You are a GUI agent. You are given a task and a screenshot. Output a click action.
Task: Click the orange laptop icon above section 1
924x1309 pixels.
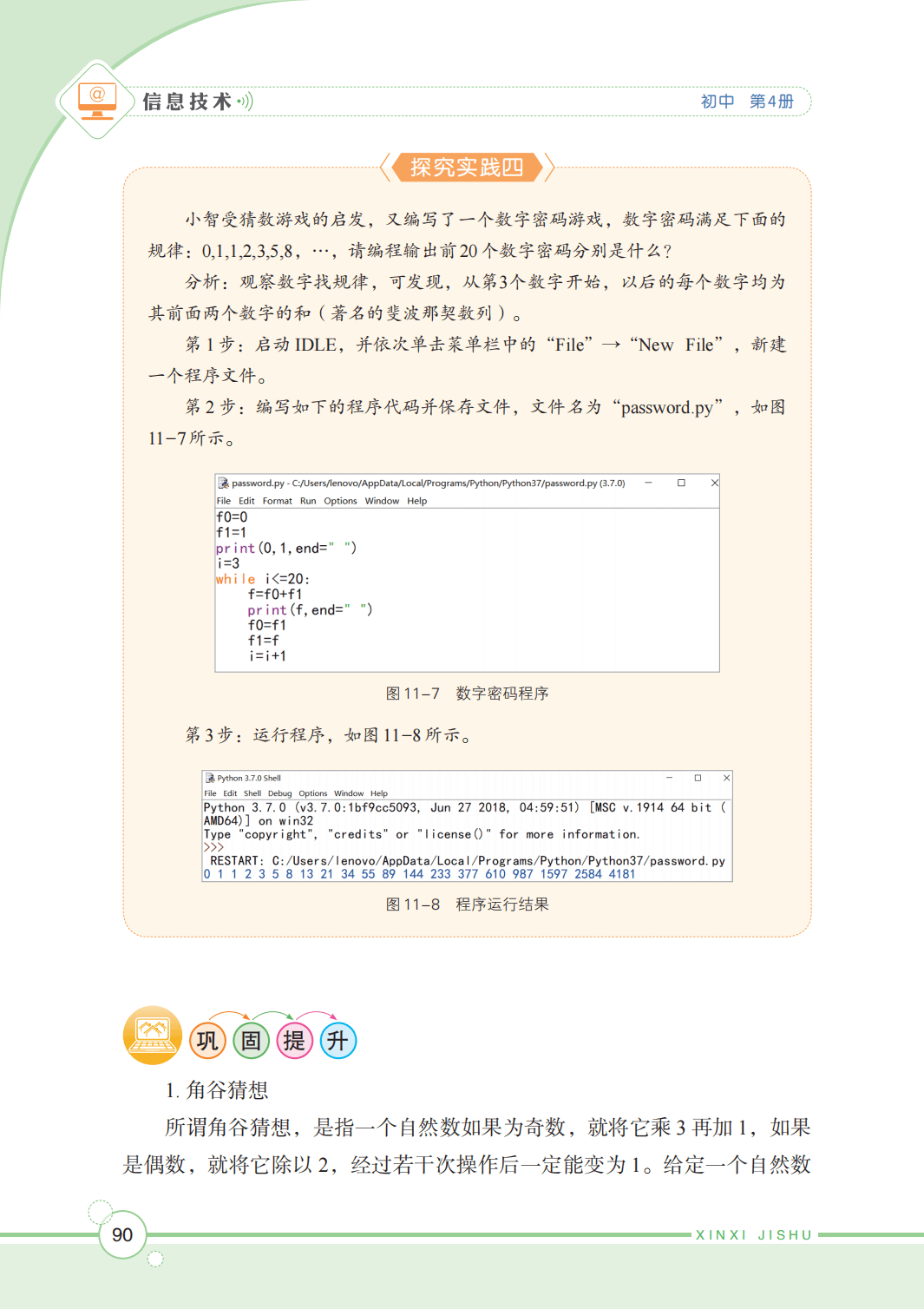point(153,1035)
